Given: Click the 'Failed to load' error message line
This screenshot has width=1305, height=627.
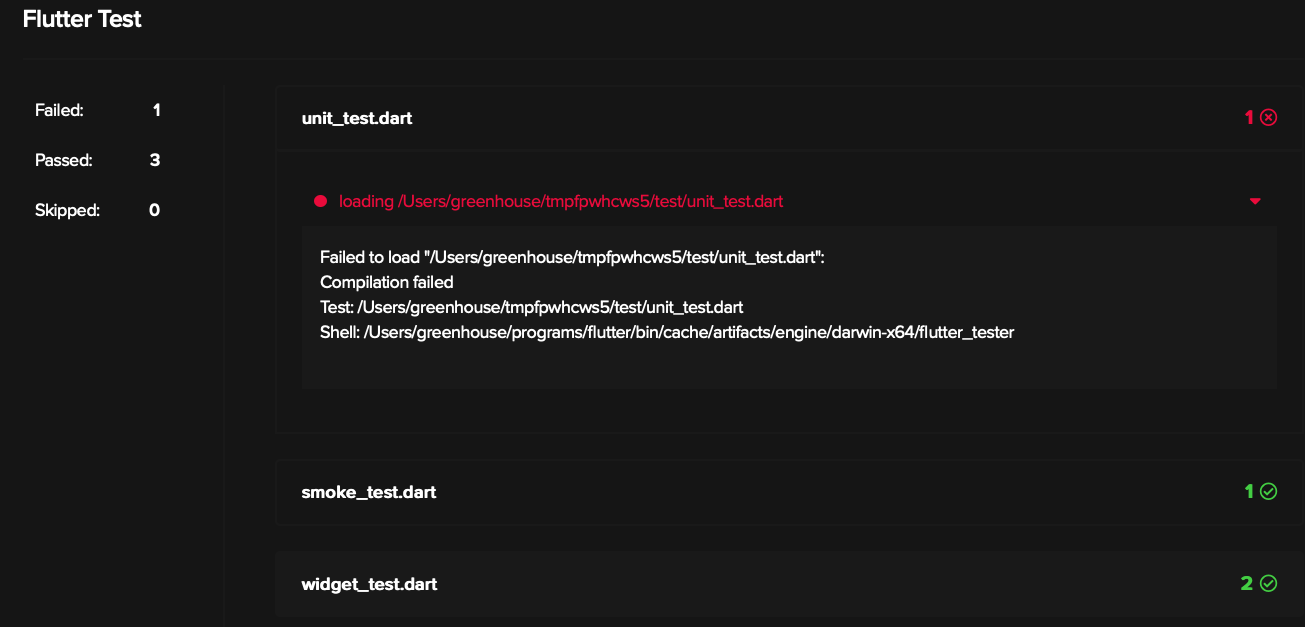Looking at the screenshot, I should point(572,257).
